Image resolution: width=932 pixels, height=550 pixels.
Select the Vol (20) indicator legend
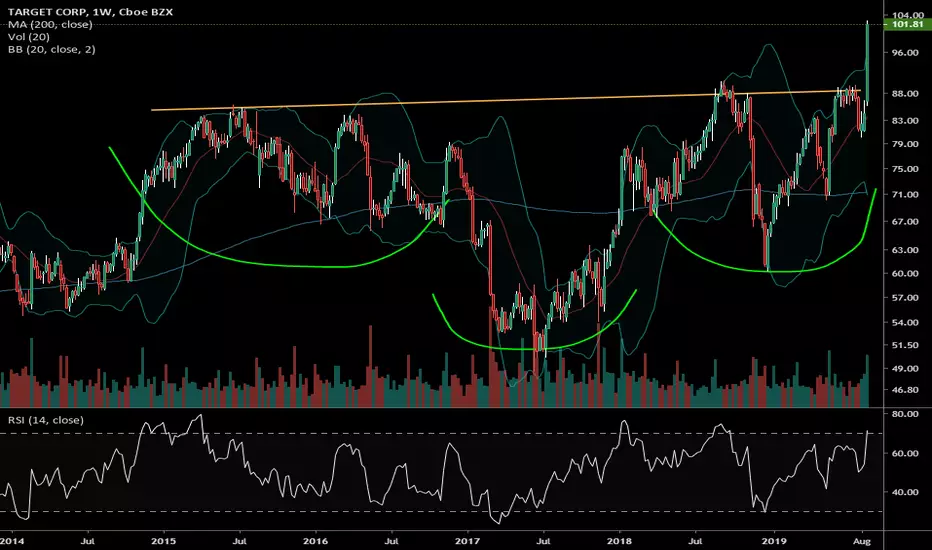pyautogui.click(x=29, y=37)
